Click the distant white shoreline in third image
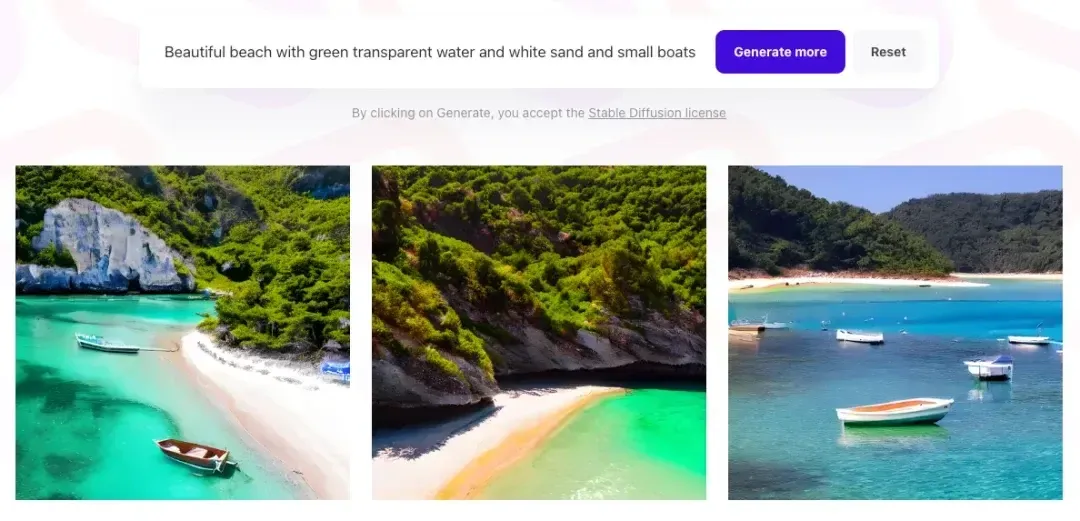1080x521 pixels. [x=861, y=281]
